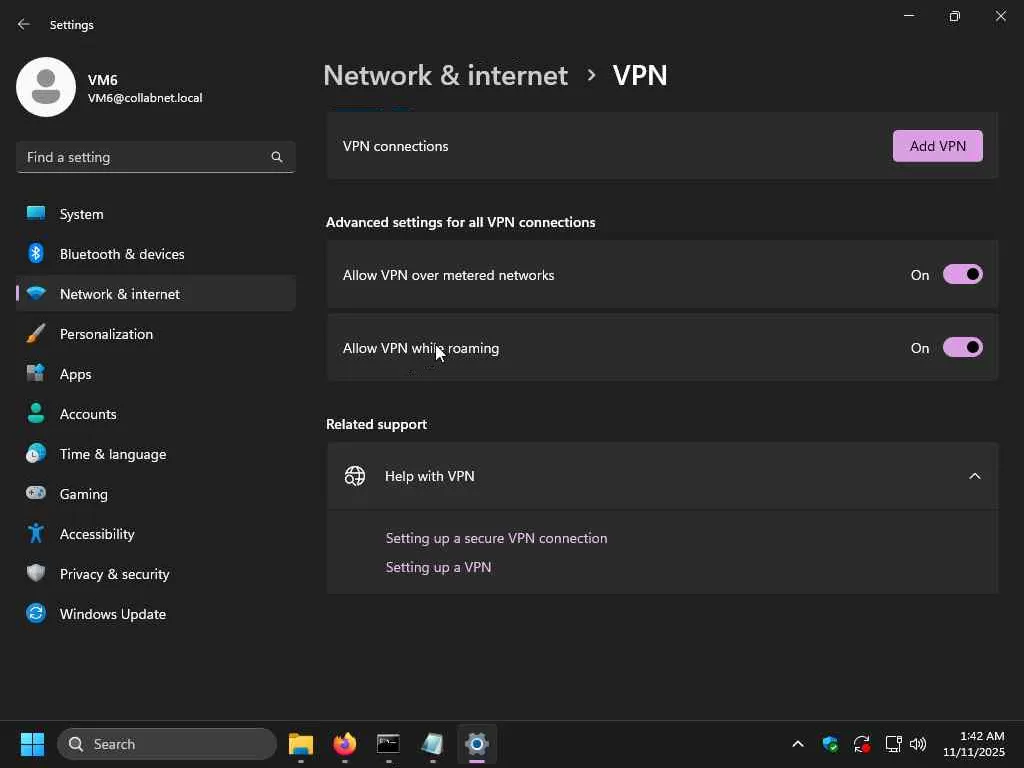This screenshot has width=1024, height=768.
Task: Launch Firefox from the taskbar
Action: coord(344,744)
